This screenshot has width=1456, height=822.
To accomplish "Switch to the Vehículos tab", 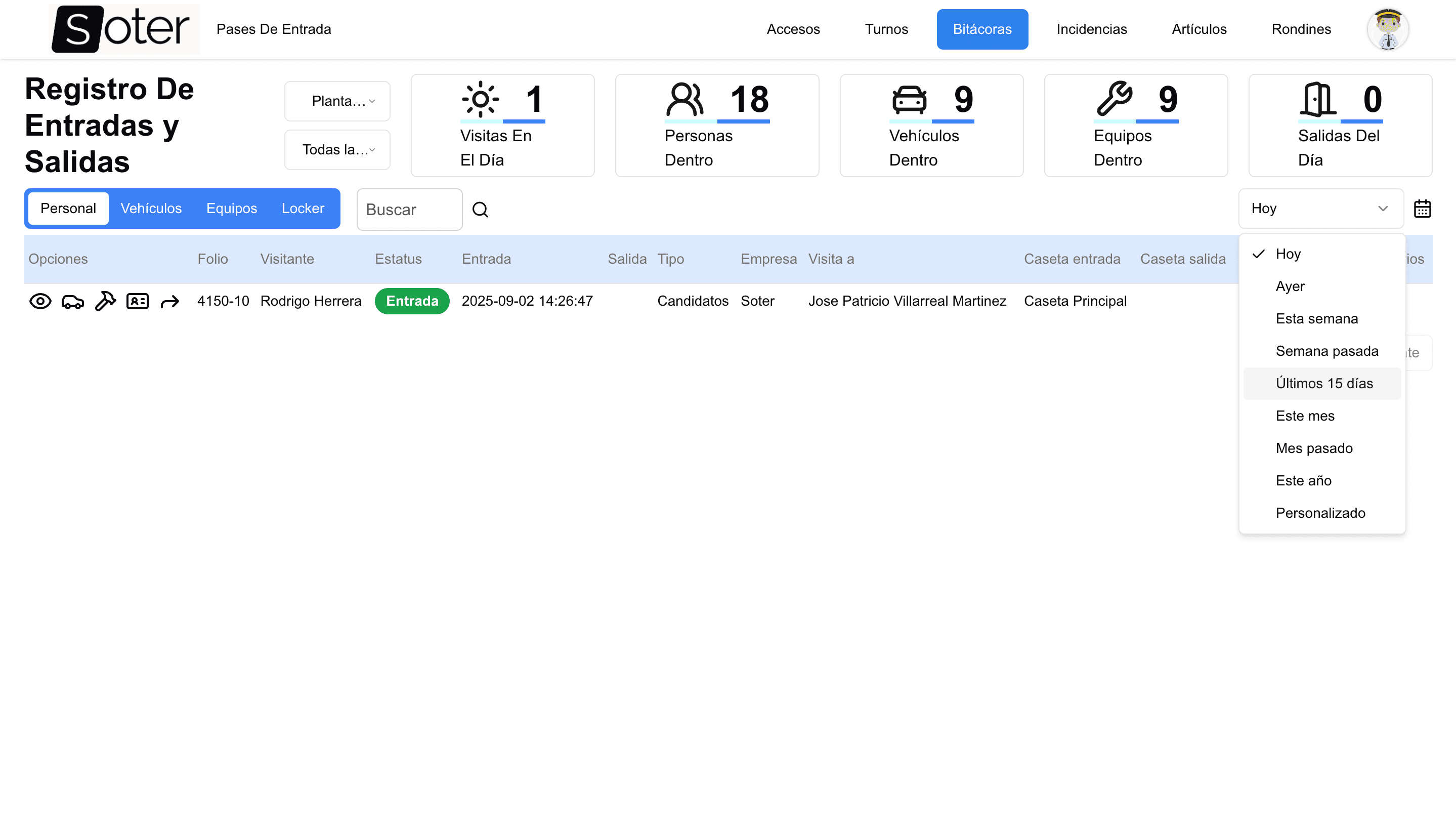I will (151, 209).
